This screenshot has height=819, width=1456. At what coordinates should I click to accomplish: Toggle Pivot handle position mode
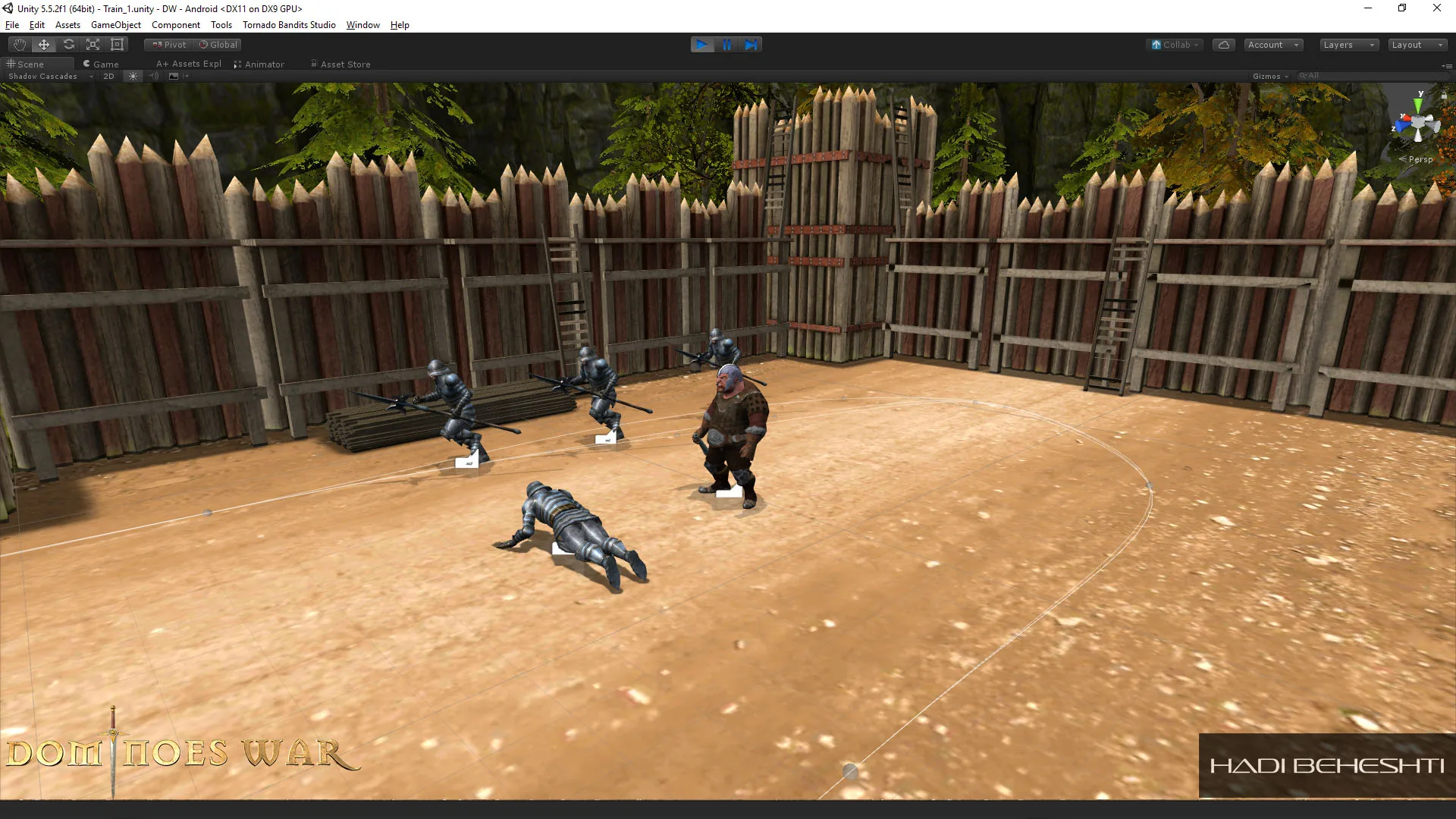[168, 45]
